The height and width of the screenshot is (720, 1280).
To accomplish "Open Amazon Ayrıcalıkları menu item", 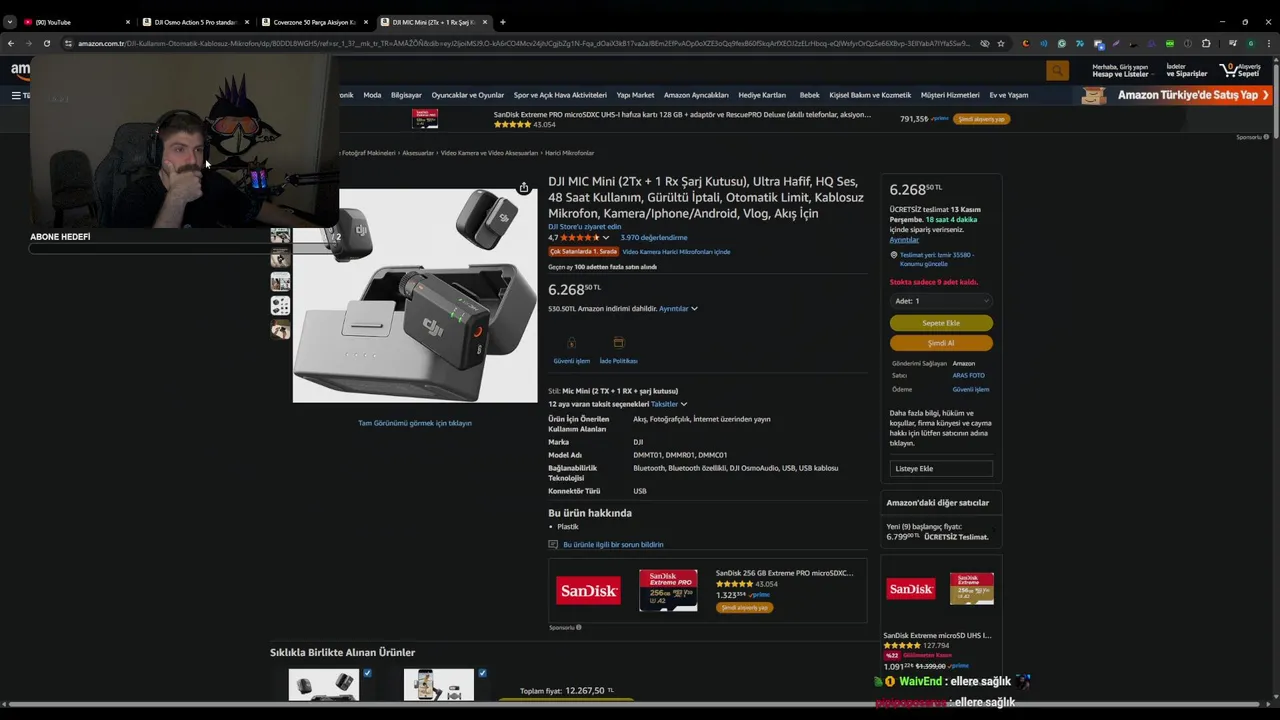I will click(696, 95).
